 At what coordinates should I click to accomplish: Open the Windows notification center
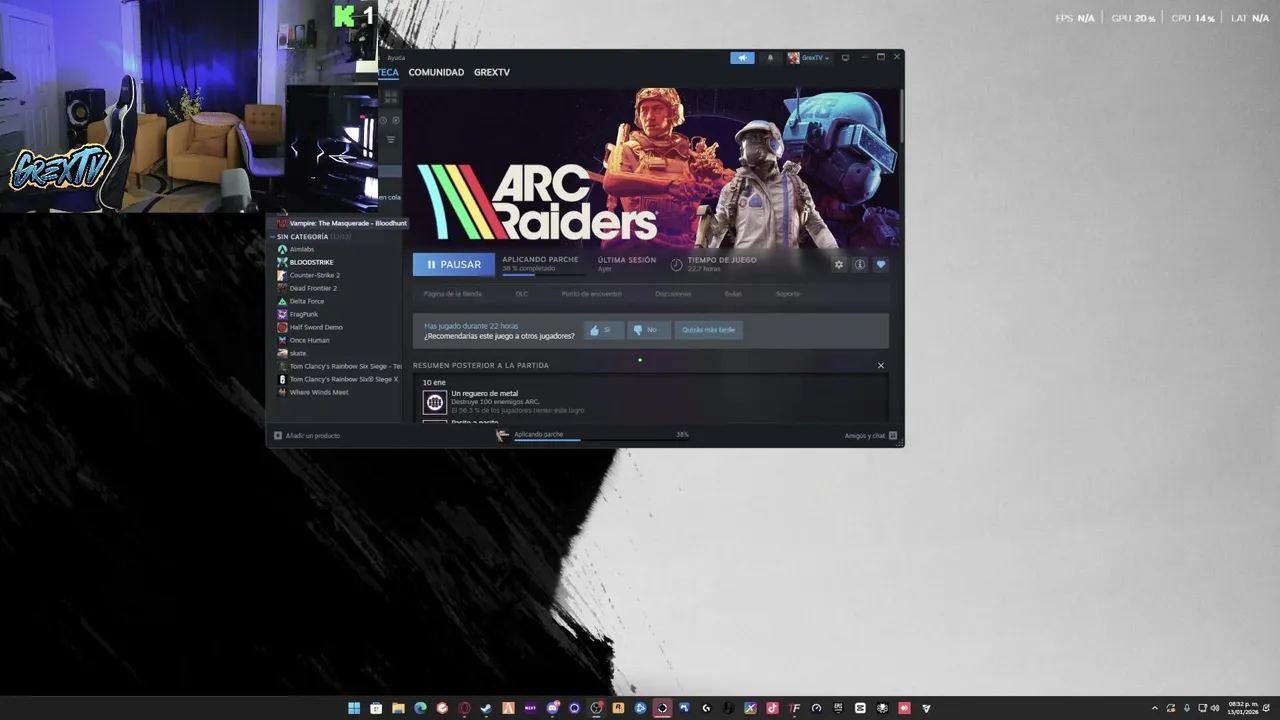1265,708
